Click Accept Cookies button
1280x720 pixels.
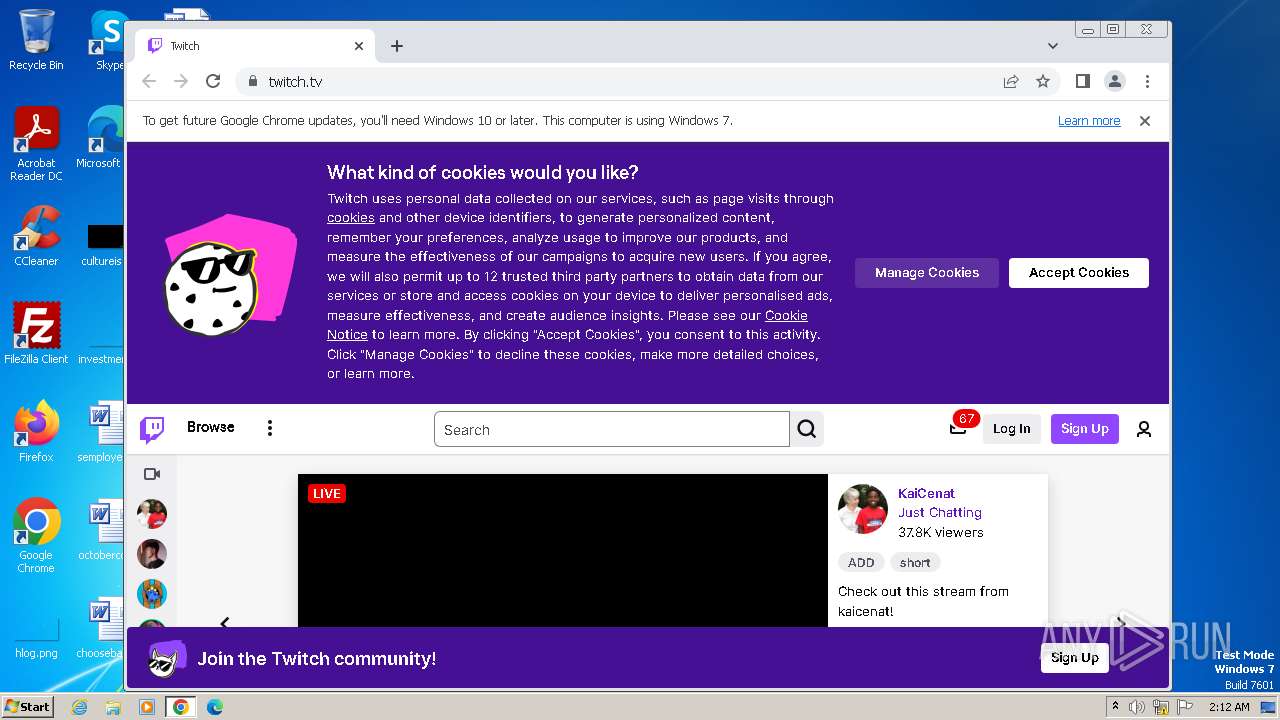point(1079,272)
